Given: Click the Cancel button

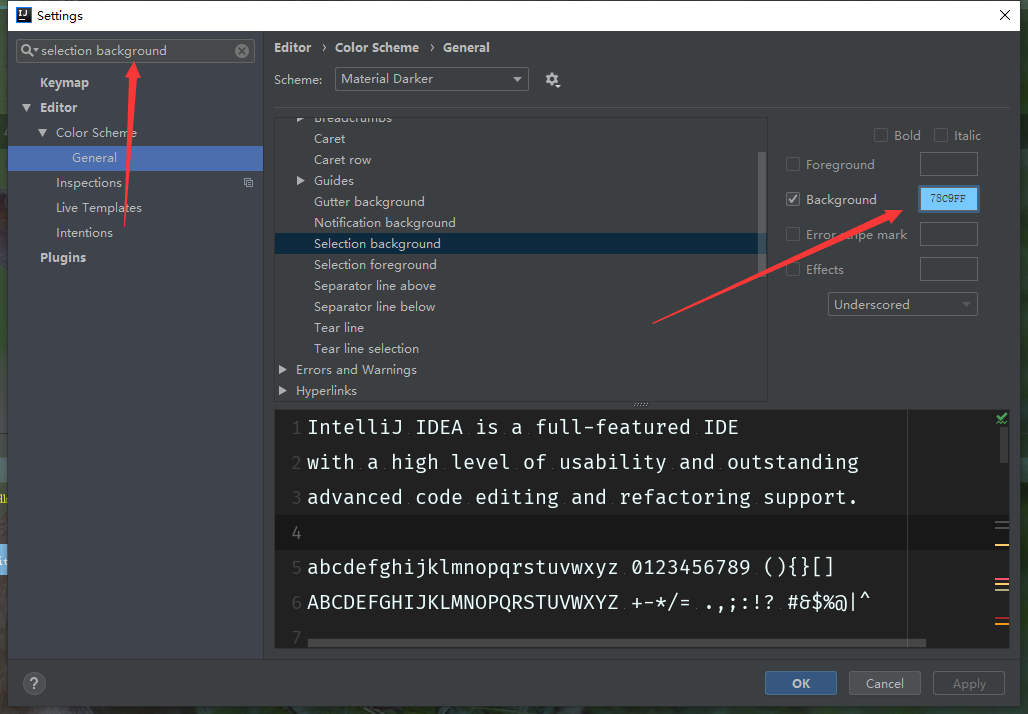Looking at the screenshot, I should pyautogui.click(x=884, y=683).
